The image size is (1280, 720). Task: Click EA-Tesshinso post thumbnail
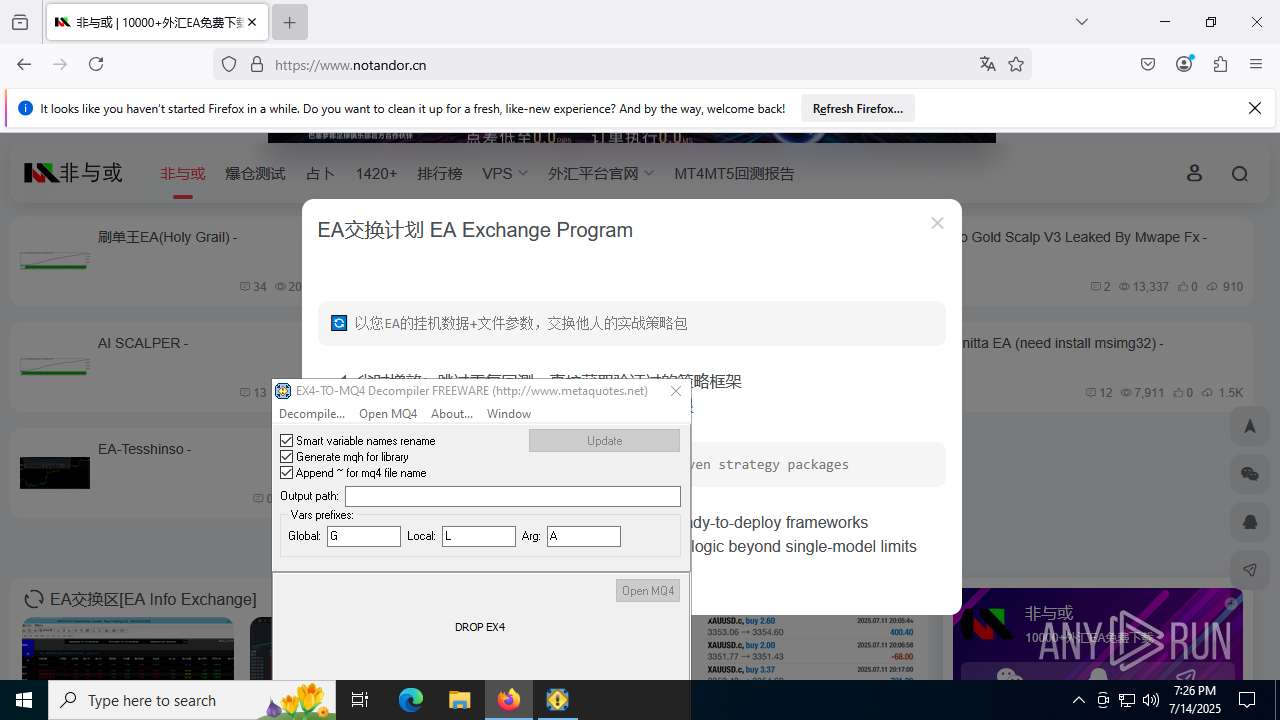(x=55, y=472)
